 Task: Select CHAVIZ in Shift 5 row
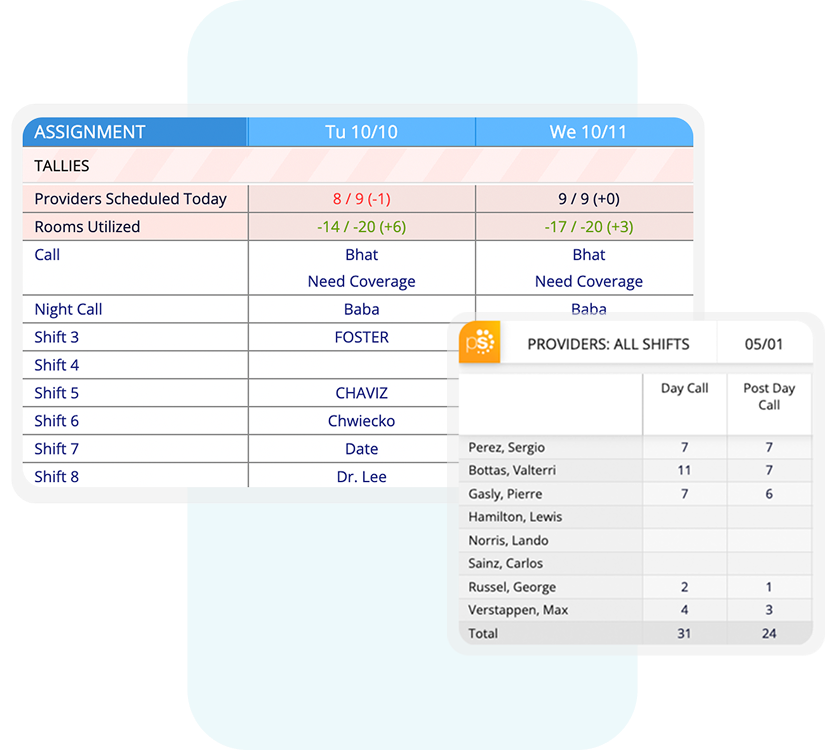pyautogui.click(x=361, y=393)
